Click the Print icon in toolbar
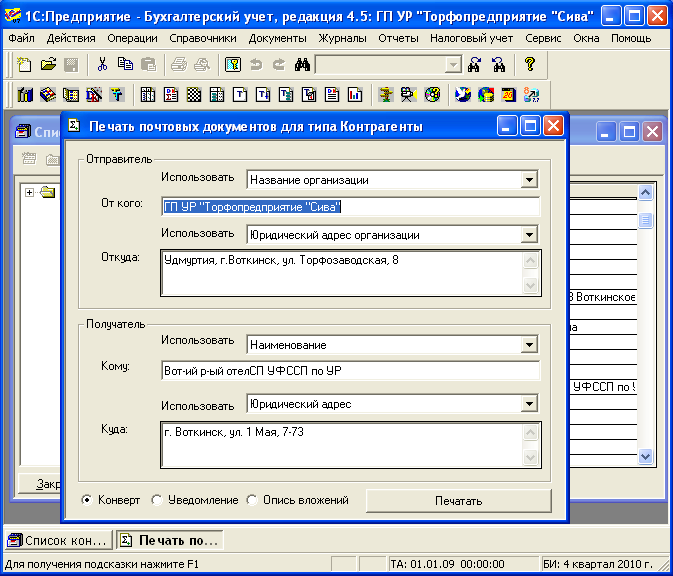673x576 pixels. [x=179, y=65]
